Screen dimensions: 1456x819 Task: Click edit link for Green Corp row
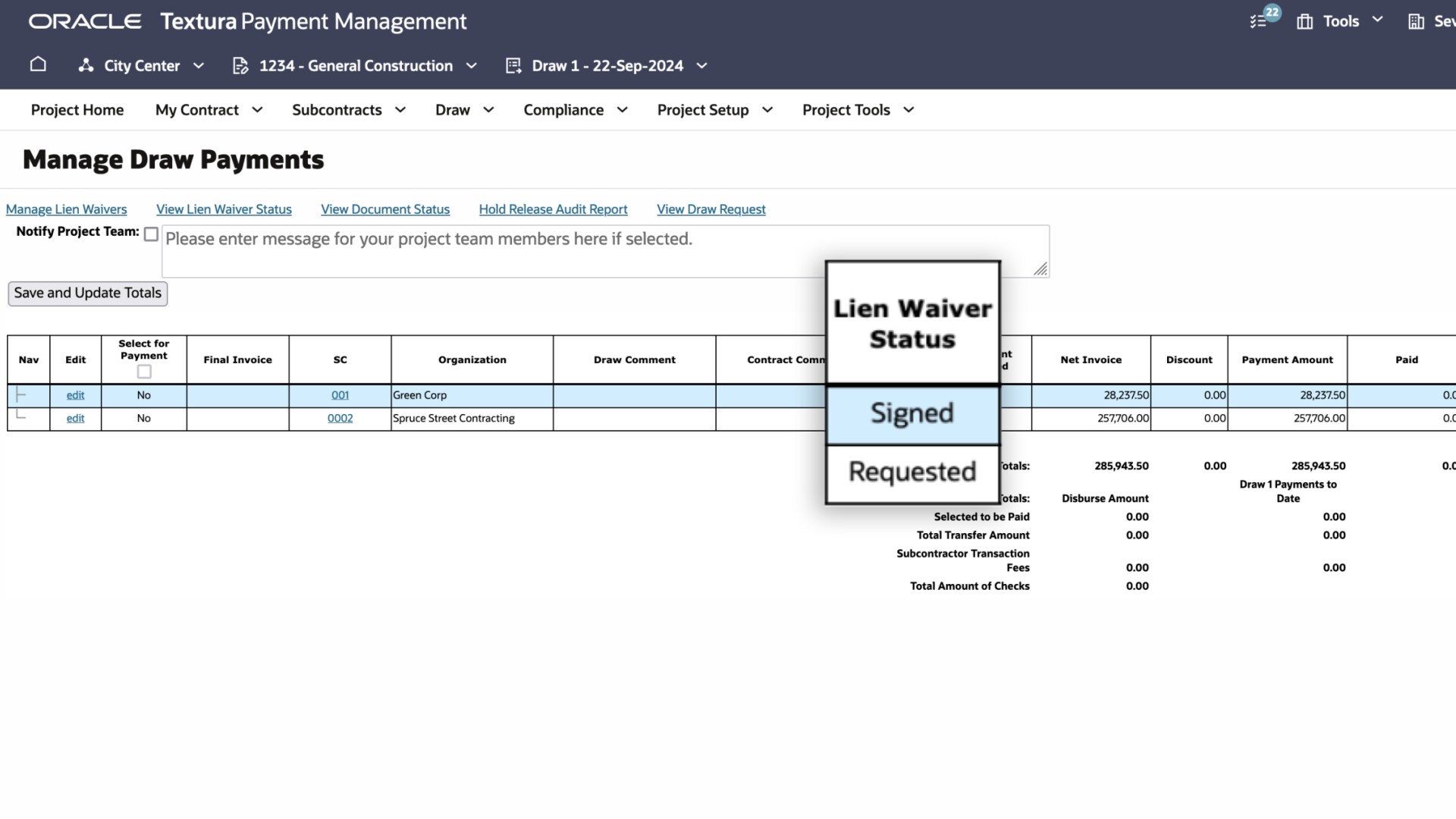pos(75,395)
